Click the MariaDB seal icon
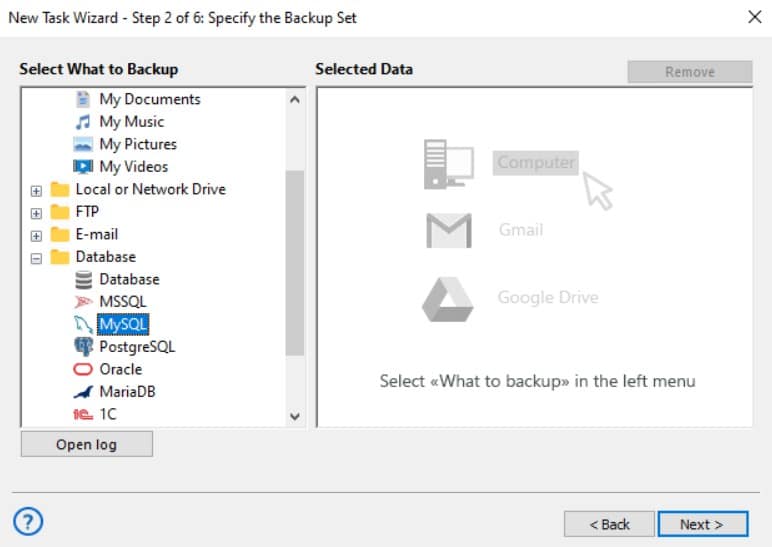This screenshot has width=772, height=547. point(83,392)
